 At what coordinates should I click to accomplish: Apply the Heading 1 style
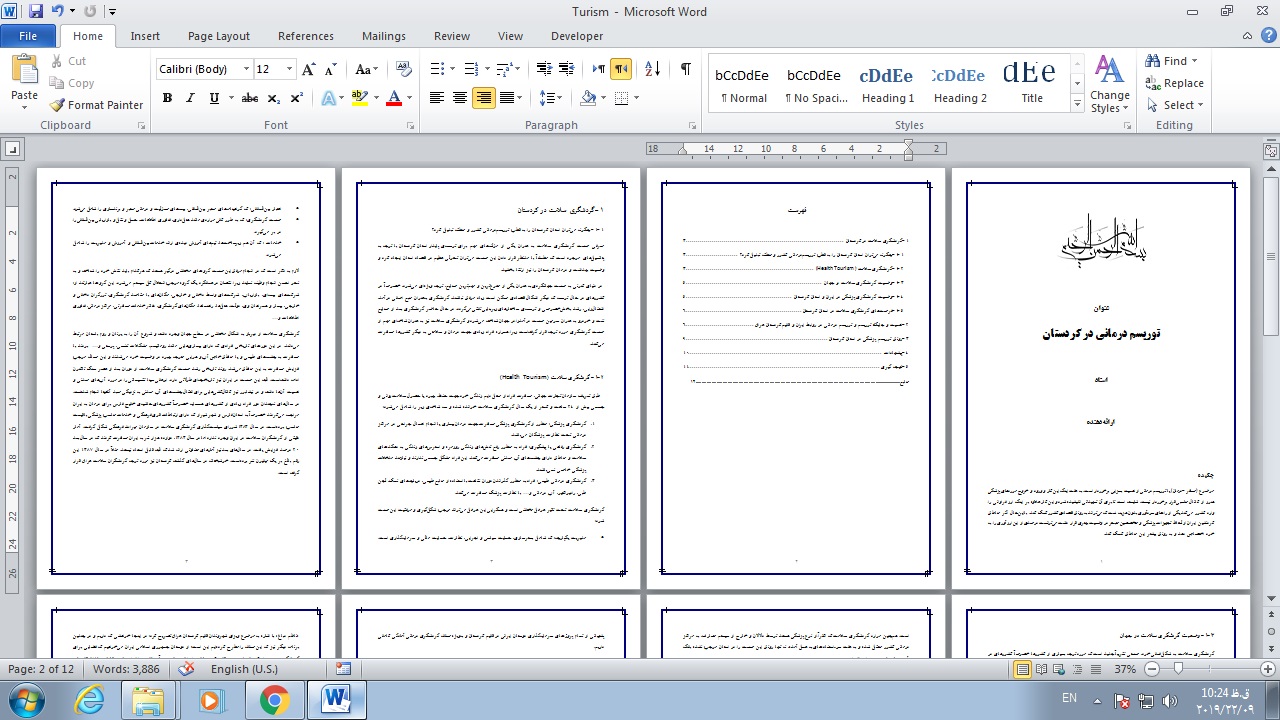(887, 84)
